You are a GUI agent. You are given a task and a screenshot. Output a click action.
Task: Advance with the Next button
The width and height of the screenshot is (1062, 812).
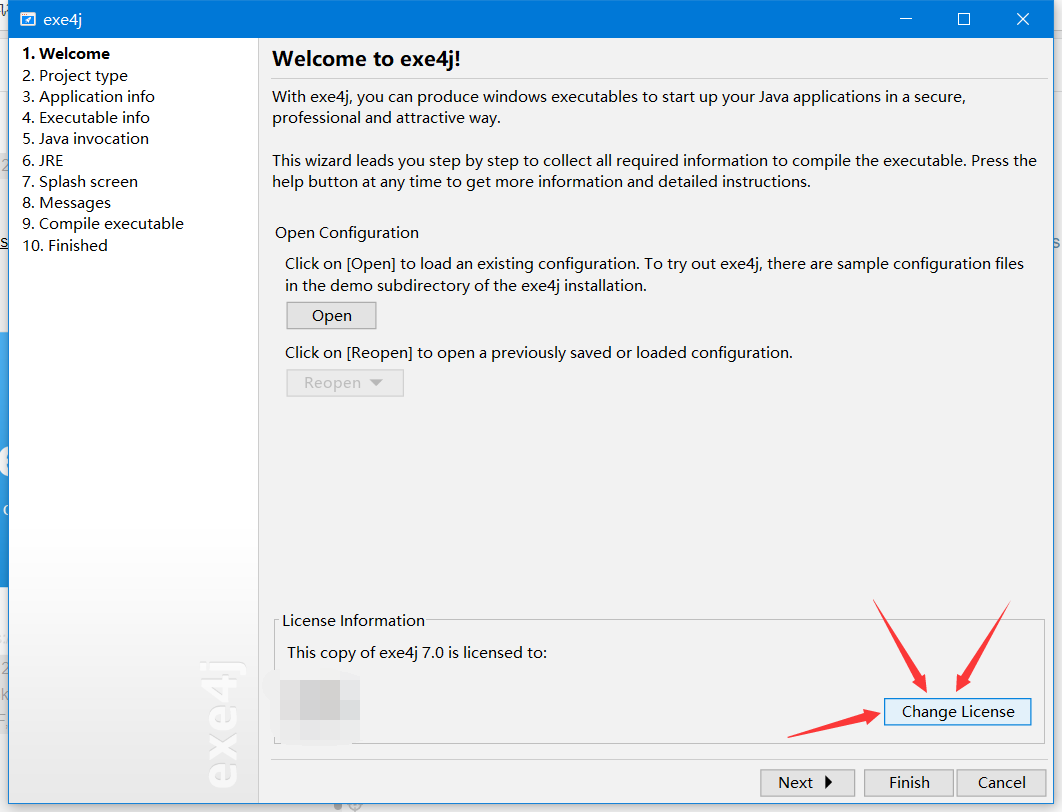point(807,783)
